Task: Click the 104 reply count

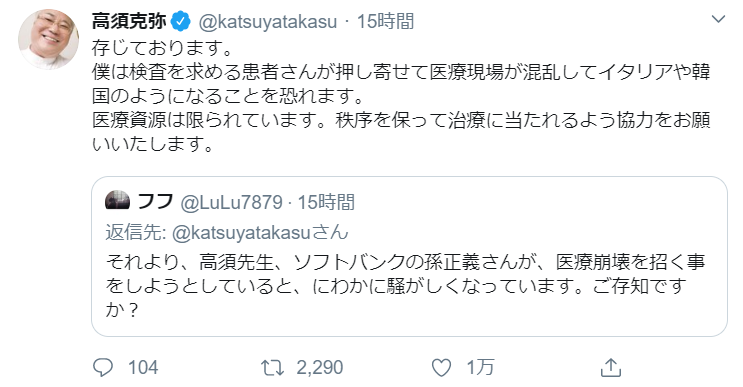Action: pyautogui.click(x=143, y=368)
